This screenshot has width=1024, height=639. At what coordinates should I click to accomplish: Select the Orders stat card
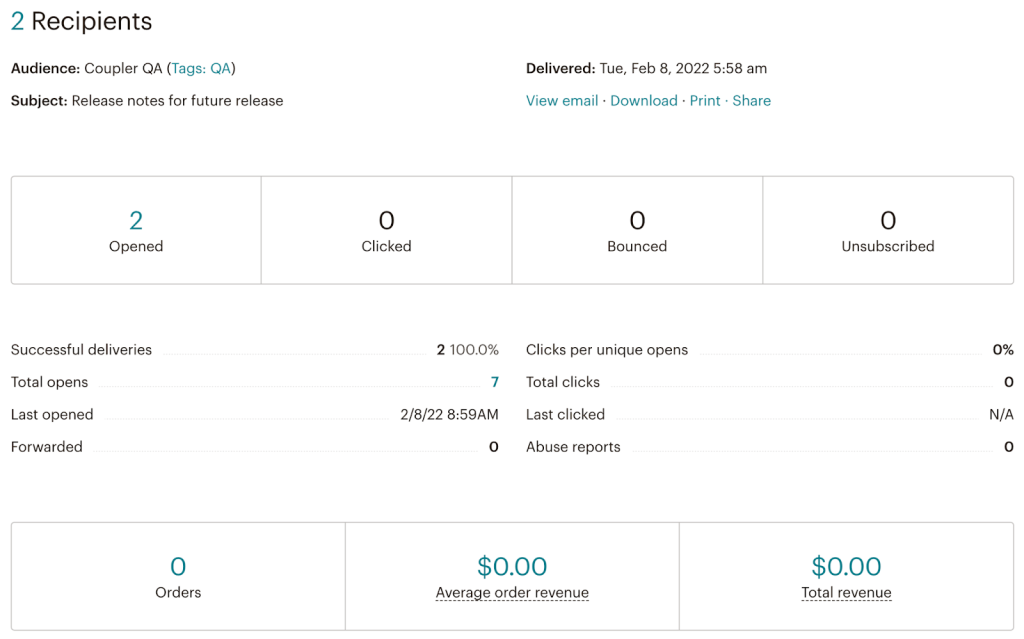(177, 575)
